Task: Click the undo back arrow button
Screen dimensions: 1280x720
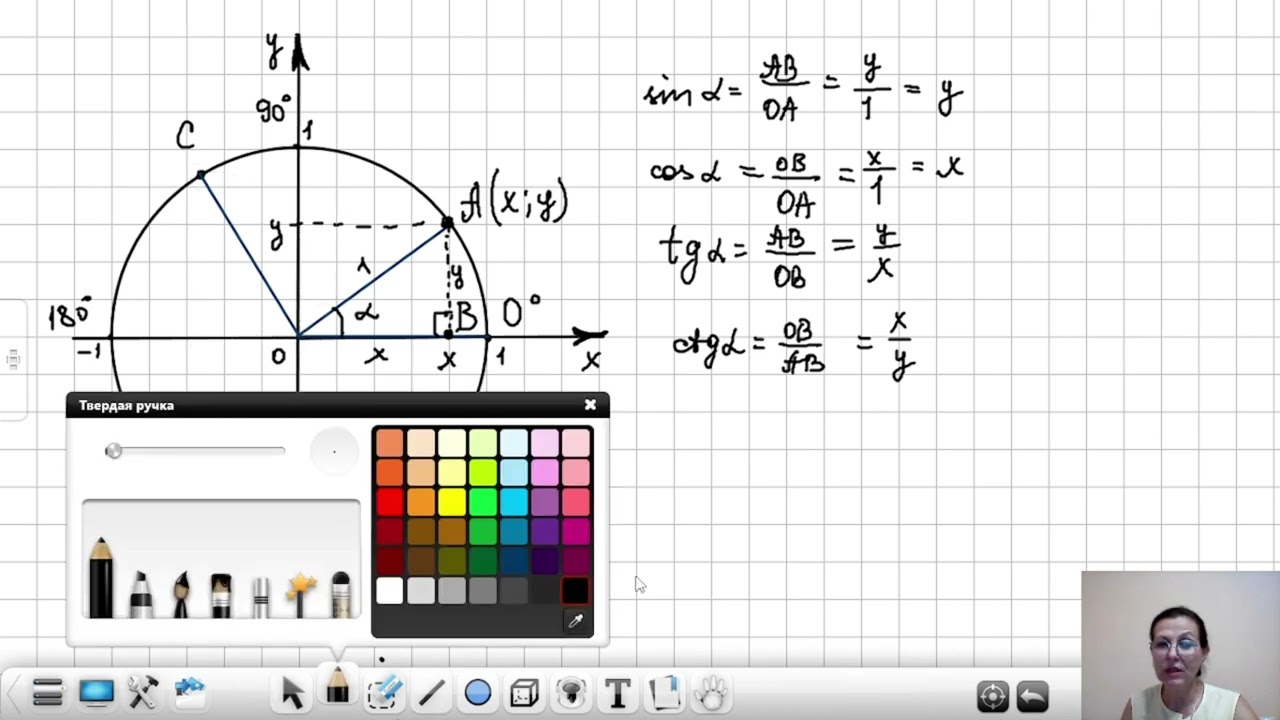Action: (x=1032, y=695)
